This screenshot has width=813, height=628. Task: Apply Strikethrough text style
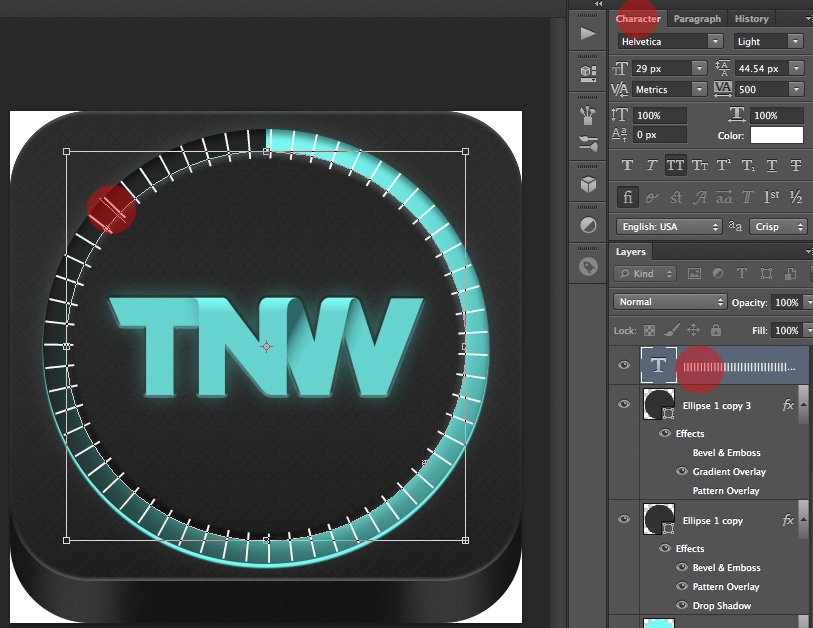(x=796, y=165)
